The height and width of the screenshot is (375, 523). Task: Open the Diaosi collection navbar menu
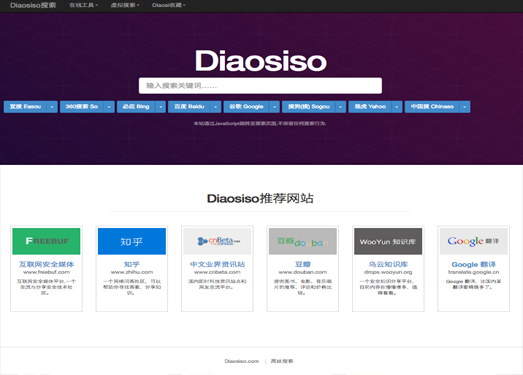click(169, 5)
